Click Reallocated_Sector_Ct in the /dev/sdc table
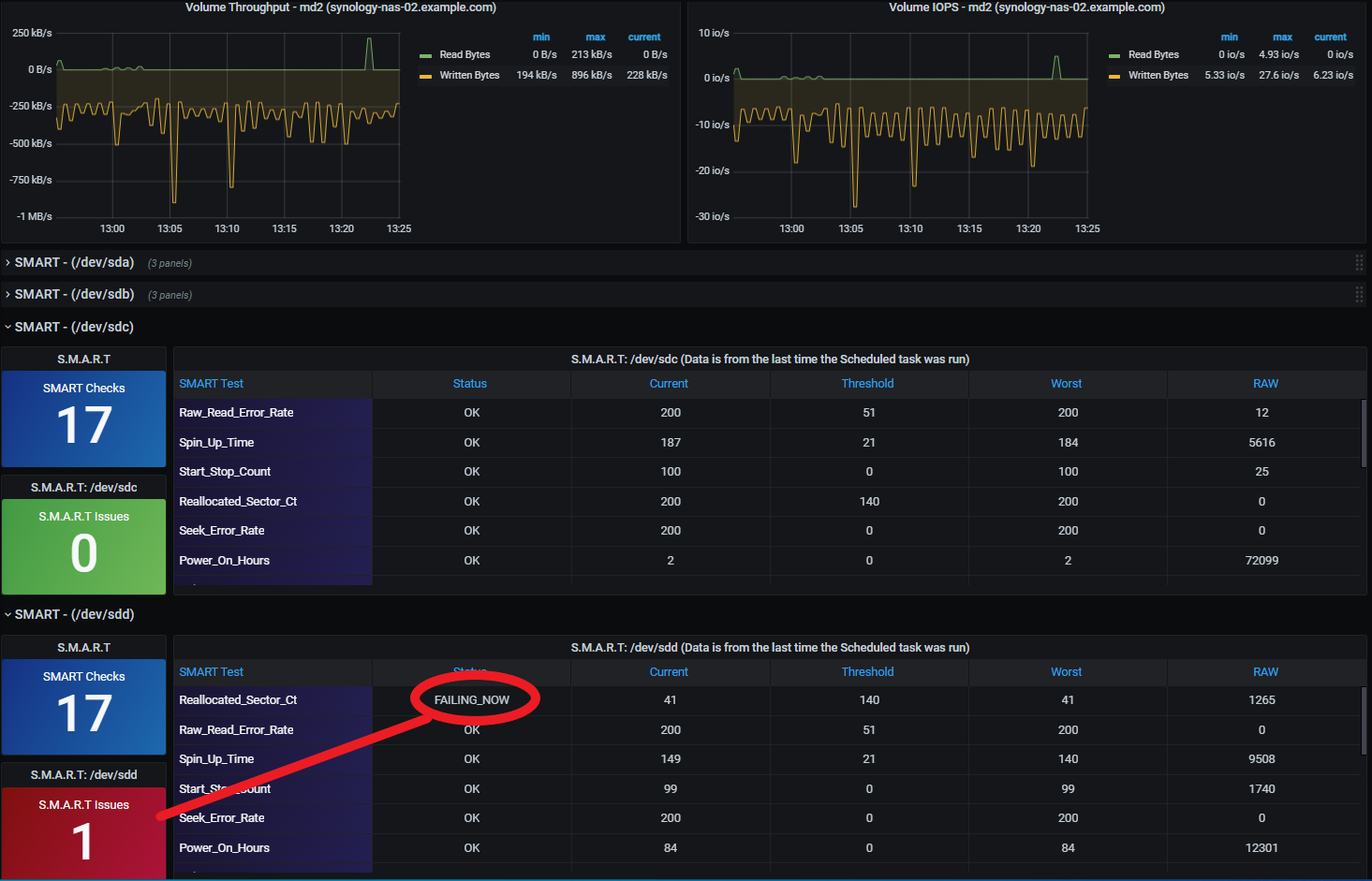This screenshot has height=881, width=1372. coord(238,502)
